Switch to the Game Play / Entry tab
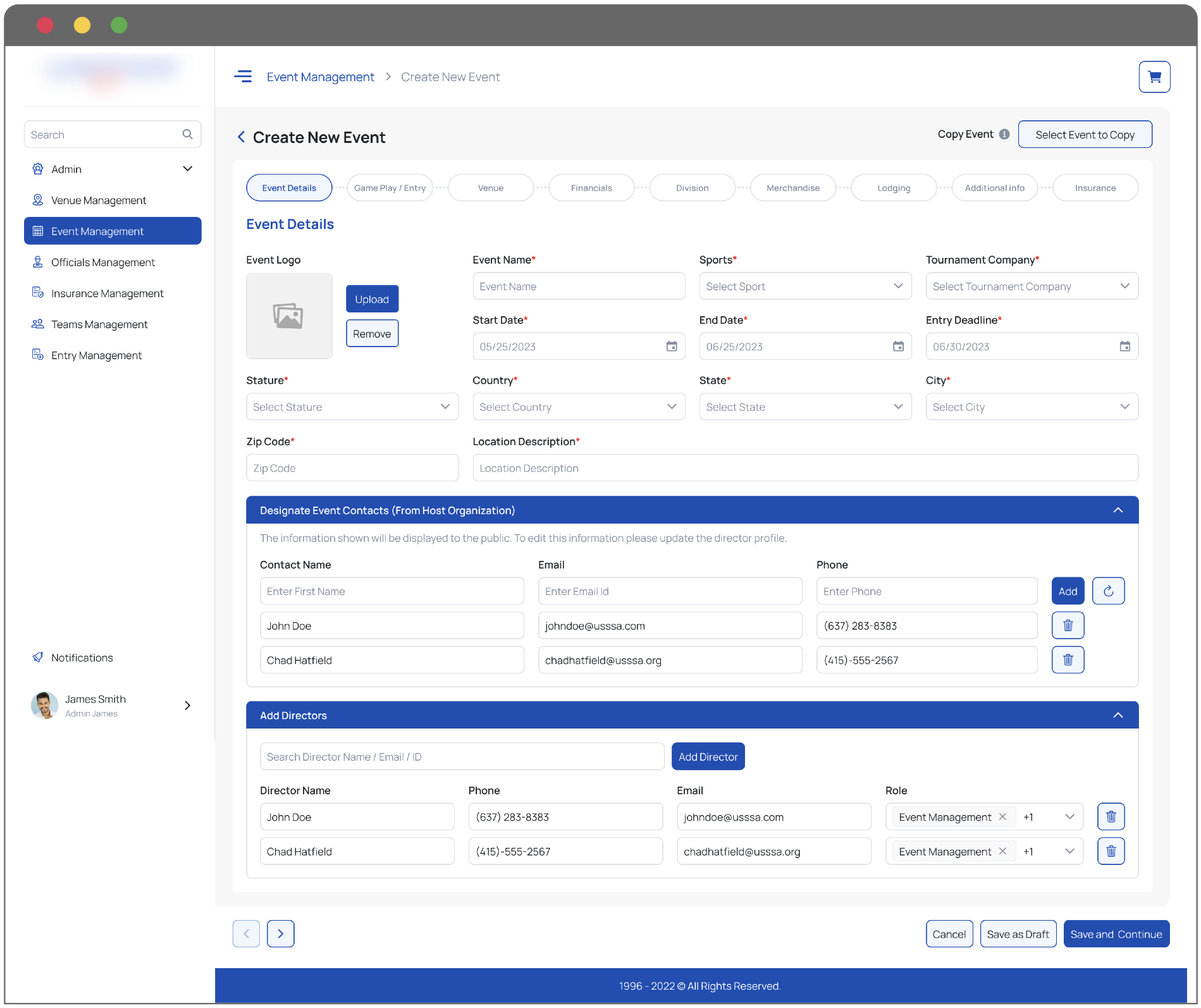1201x1008 pixels. [x=390, y=188]
